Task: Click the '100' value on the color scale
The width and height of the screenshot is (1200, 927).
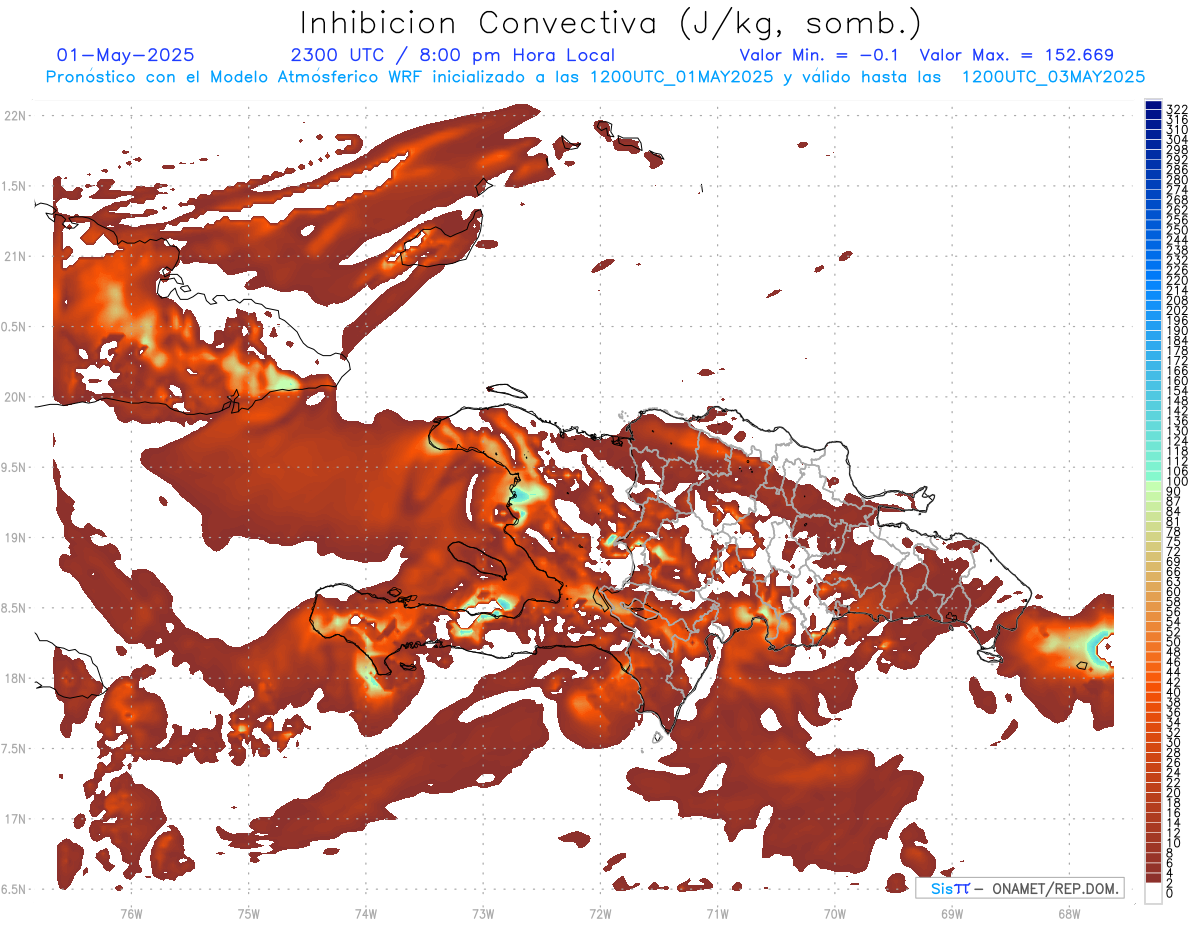Action: 1177,482
